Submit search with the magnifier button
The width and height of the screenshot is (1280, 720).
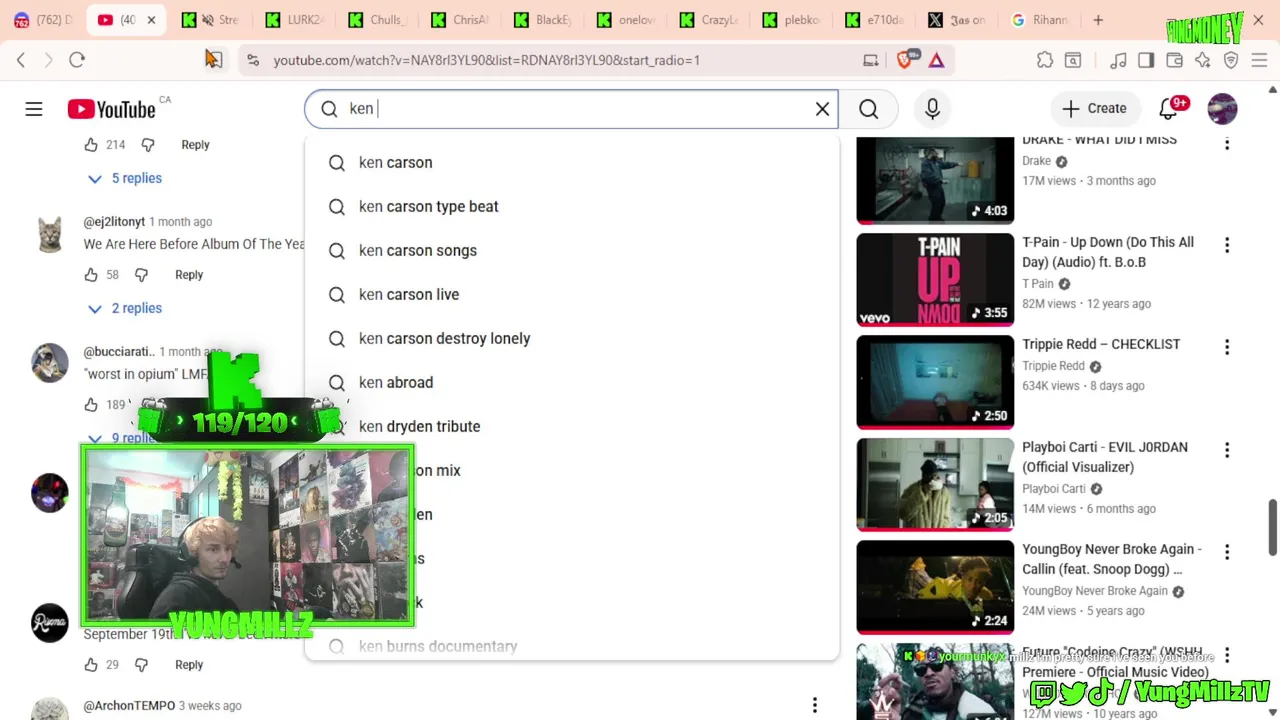pyautogui.click(x=868, y=109)
